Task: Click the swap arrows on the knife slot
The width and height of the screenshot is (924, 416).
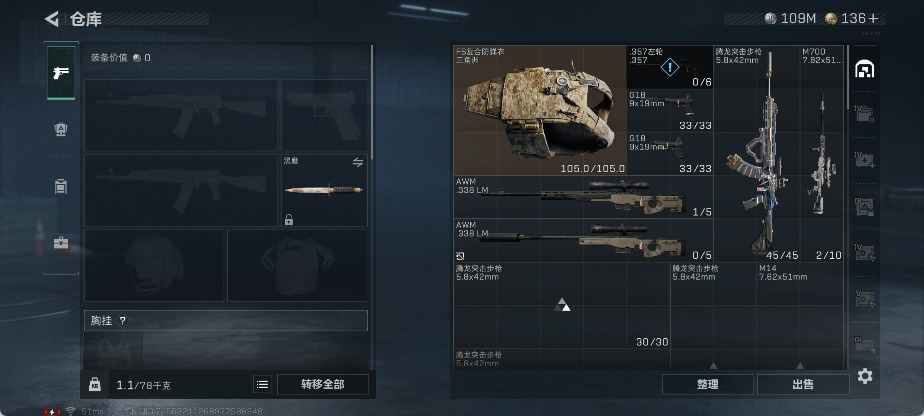Action: click(x=358, y=163)
